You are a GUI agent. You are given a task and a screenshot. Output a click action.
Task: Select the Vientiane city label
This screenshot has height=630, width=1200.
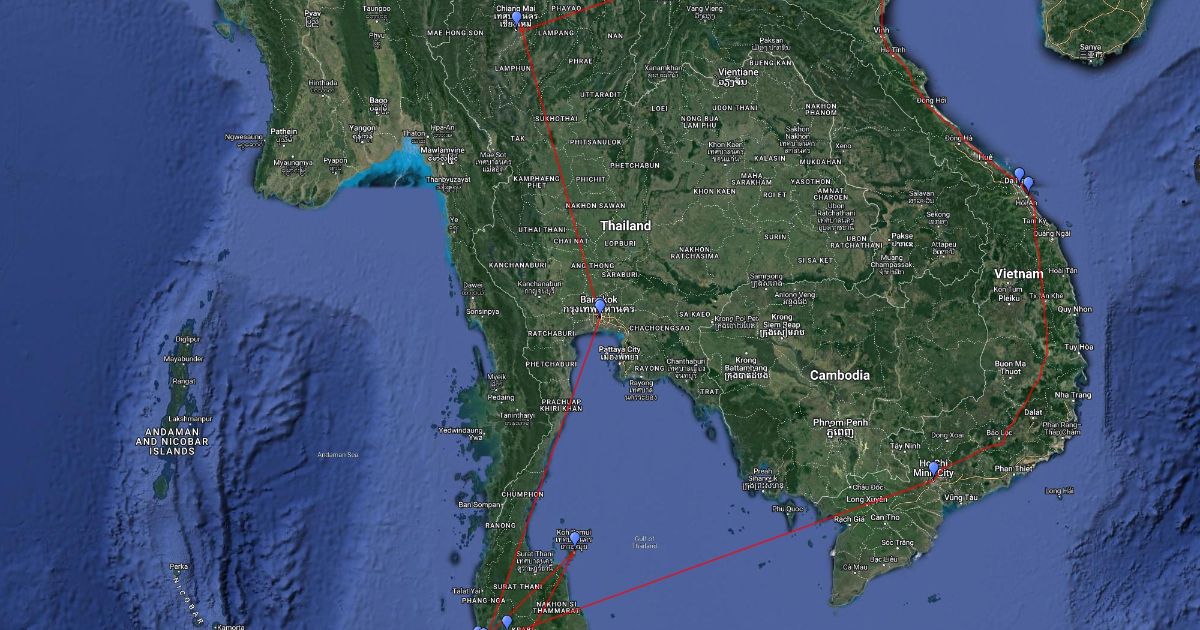(x=739, y=73)
